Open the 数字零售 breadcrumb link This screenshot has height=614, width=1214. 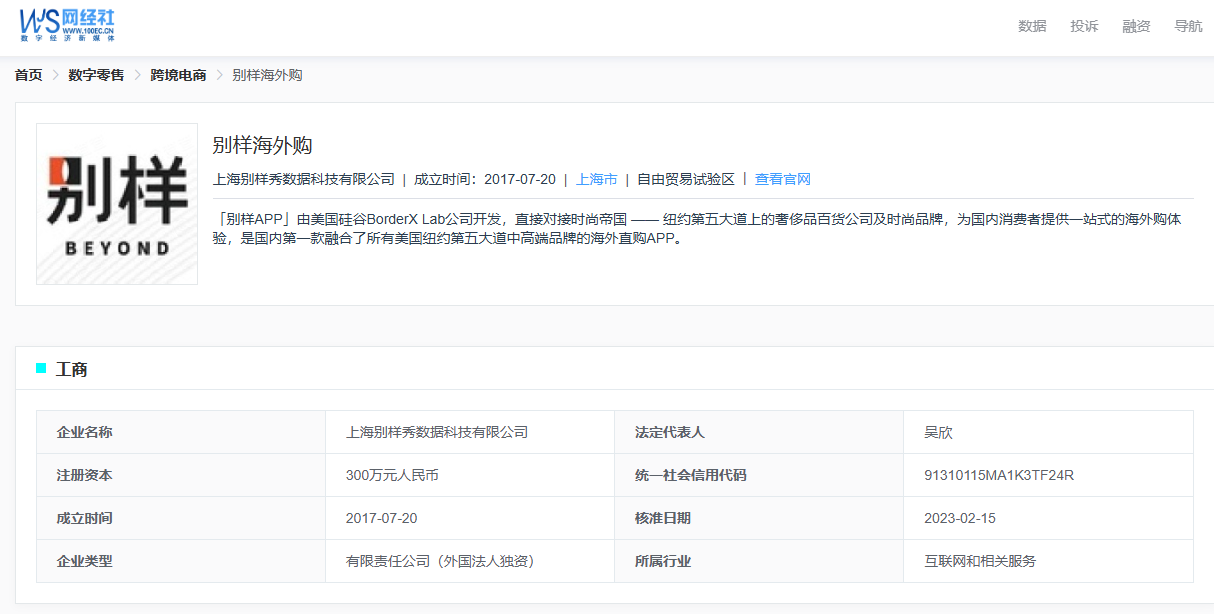[96, 75]
